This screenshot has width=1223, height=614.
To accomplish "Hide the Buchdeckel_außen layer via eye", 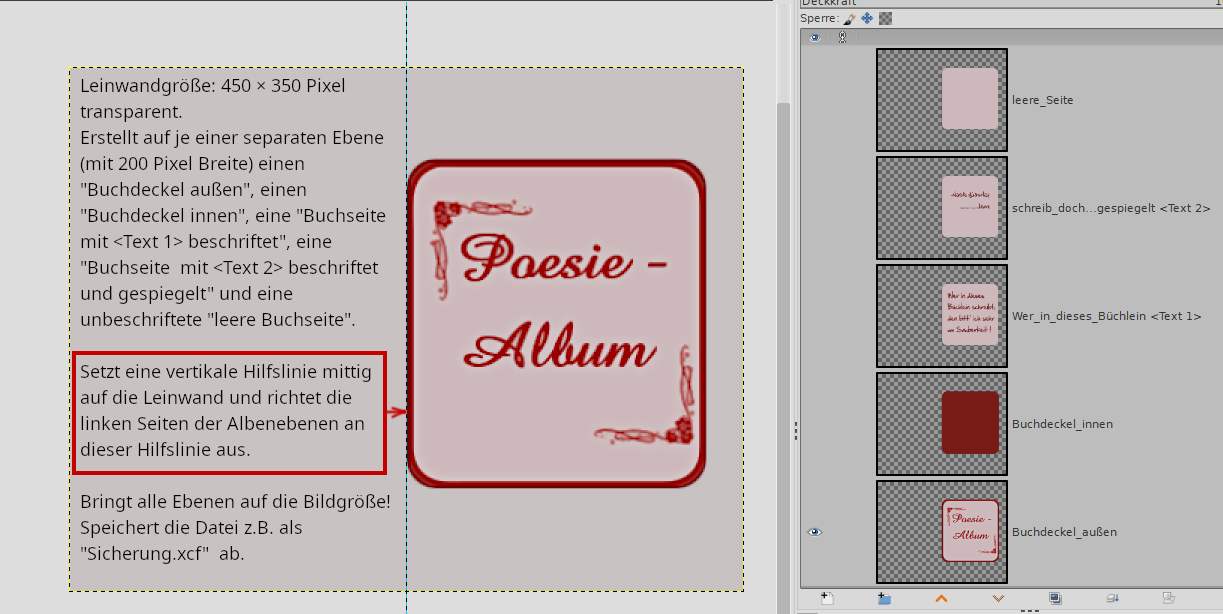I will click(x=814, y=532).
